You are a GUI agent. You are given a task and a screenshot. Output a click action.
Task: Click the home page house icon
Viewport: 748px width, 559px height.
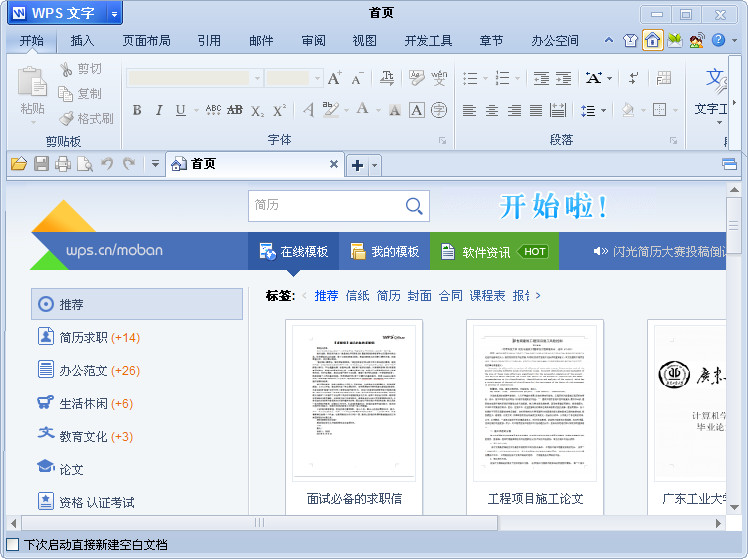(x=652, y=40)
